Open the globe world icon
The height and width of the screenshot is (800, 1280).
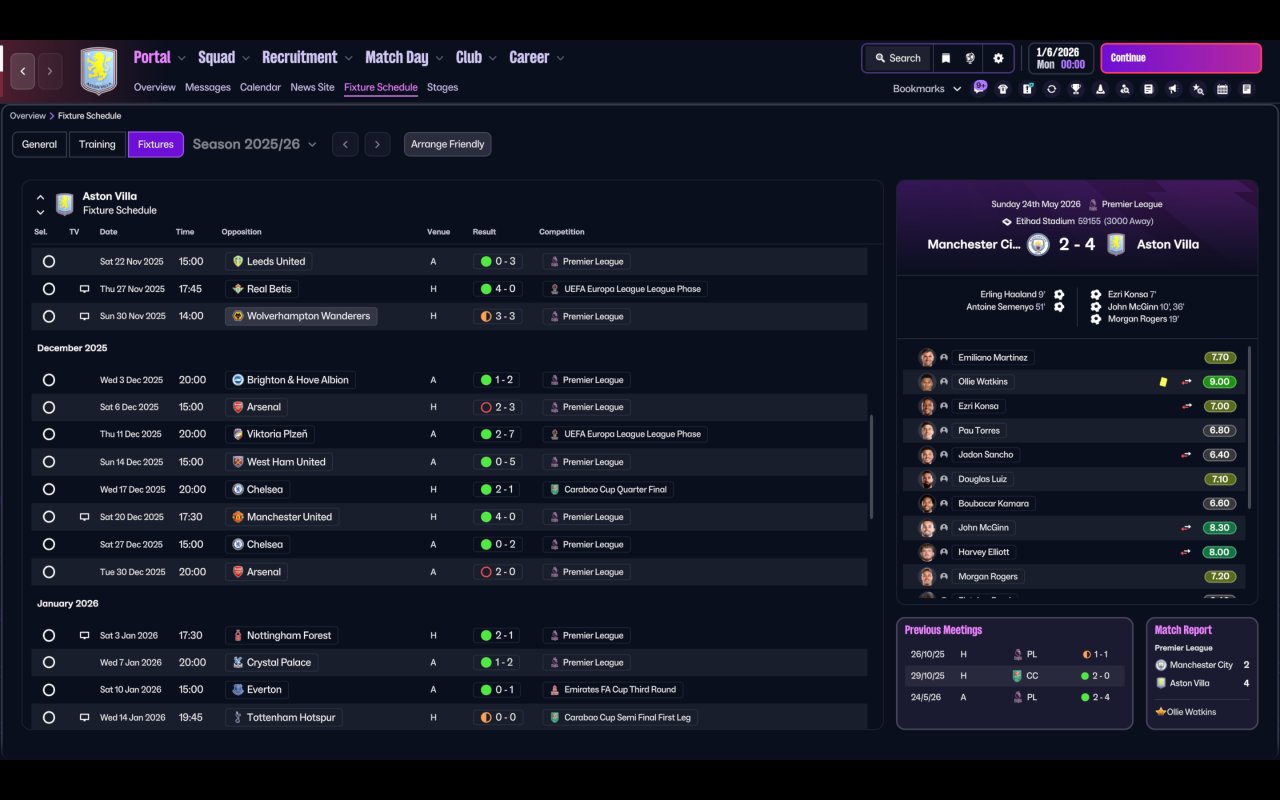[x=970, y=58]
